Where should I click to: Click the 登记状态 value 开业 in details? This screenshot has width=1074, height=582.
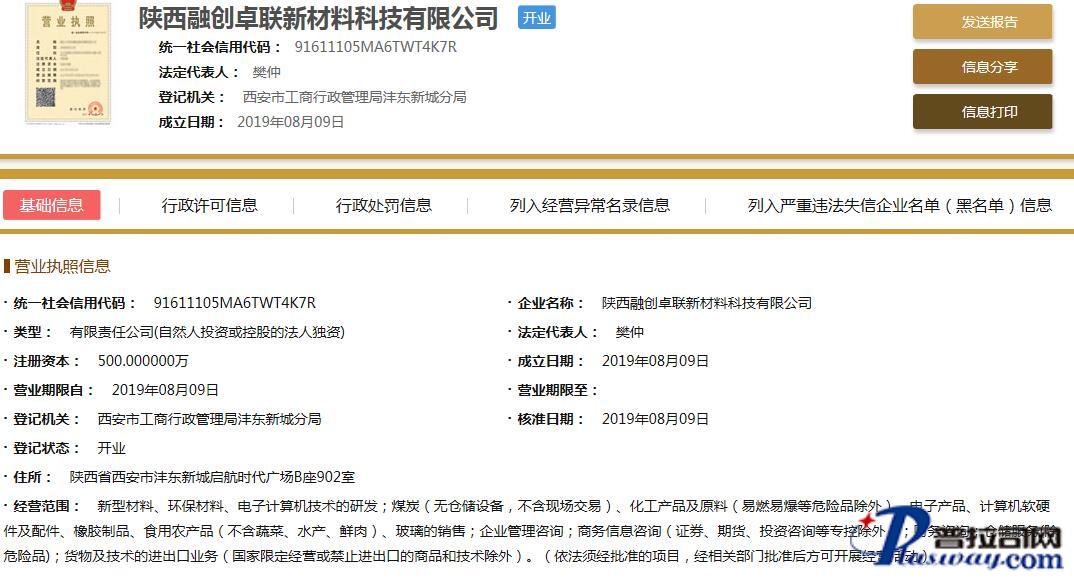tap(111, 448)
